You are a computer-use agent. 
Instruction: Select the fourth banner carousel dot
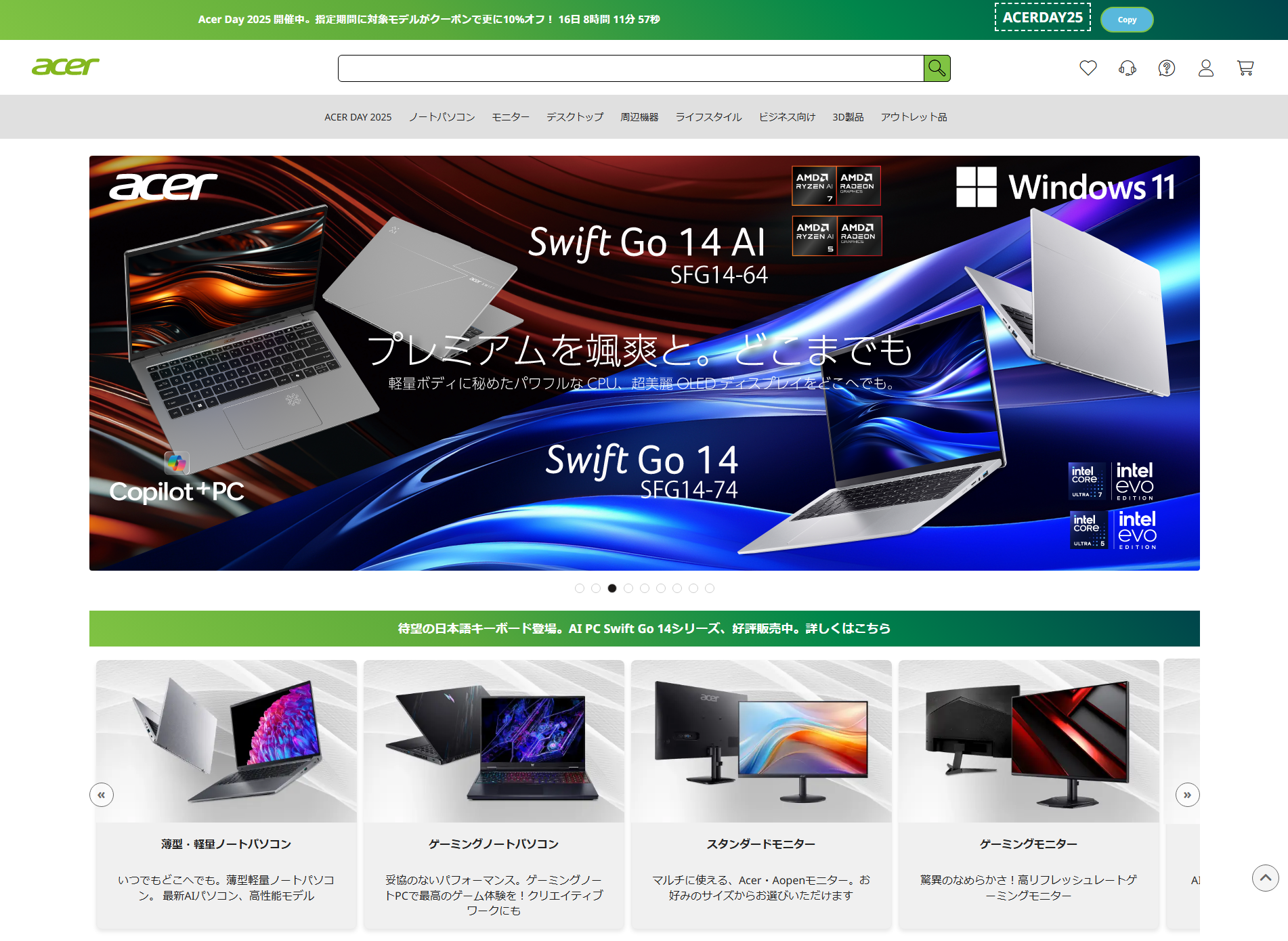pos(628,588)
